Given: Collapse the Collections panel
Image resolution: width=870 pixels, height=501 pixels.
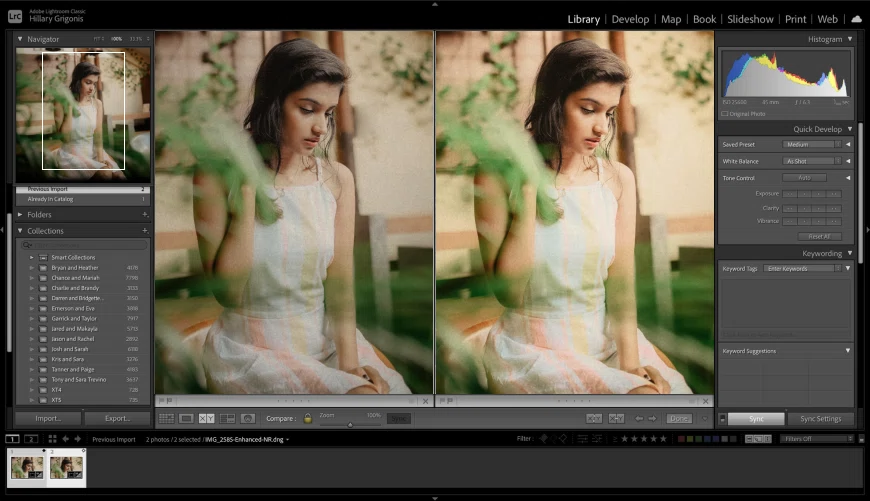Looking at the screenshot, I should tap(20, 230).
